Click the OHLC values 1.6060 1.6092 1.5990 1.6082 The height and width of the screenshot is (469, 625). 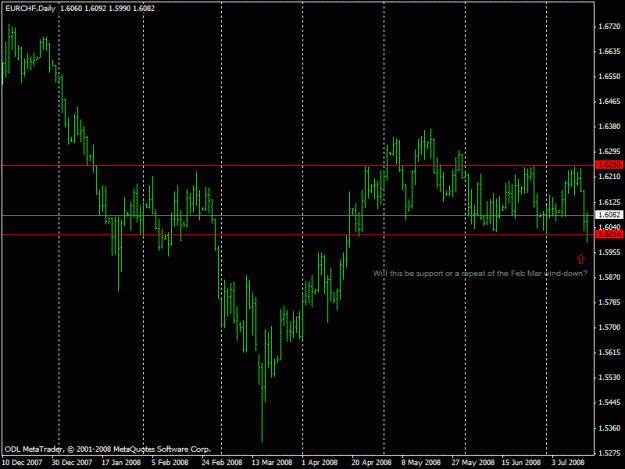click(107, 8)
